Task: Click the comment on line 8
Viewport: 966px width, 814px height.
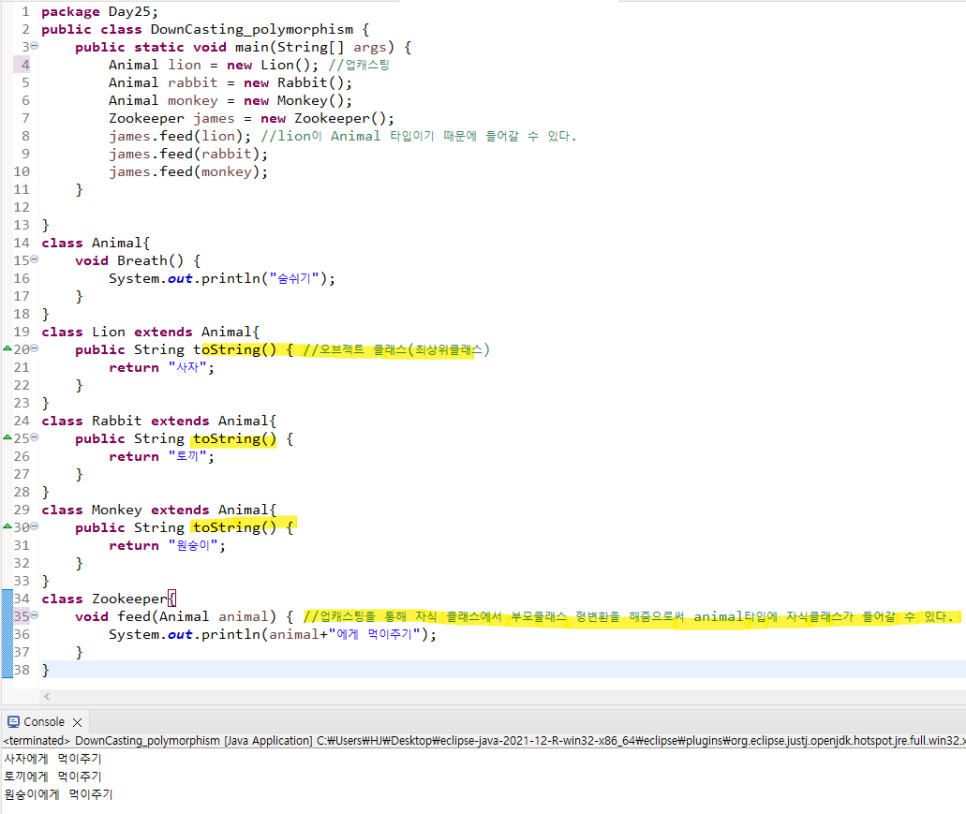Action: click(418, 136)
